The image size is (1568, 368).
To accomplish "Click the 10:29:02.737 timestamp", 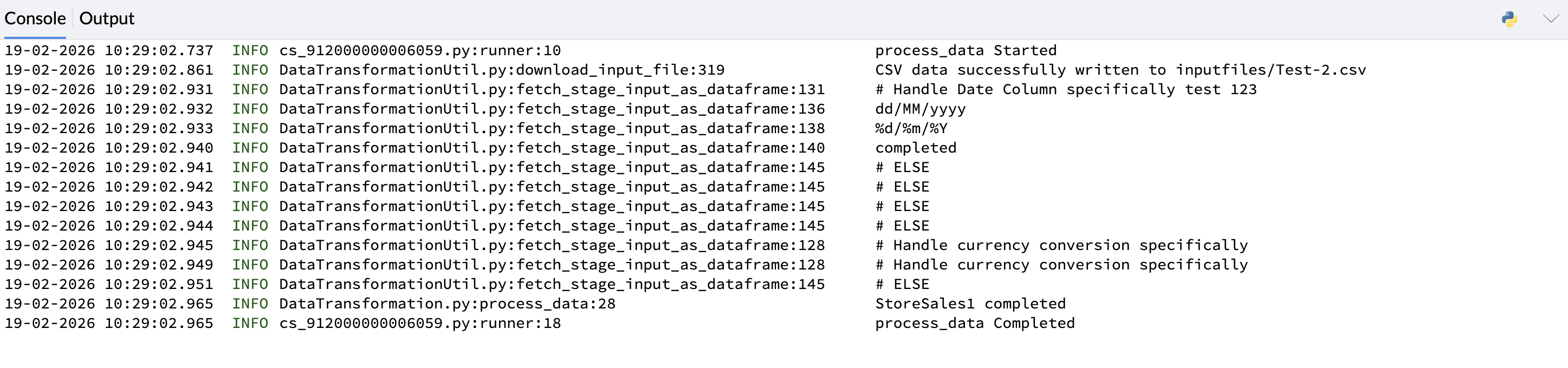I will (159, 50).
